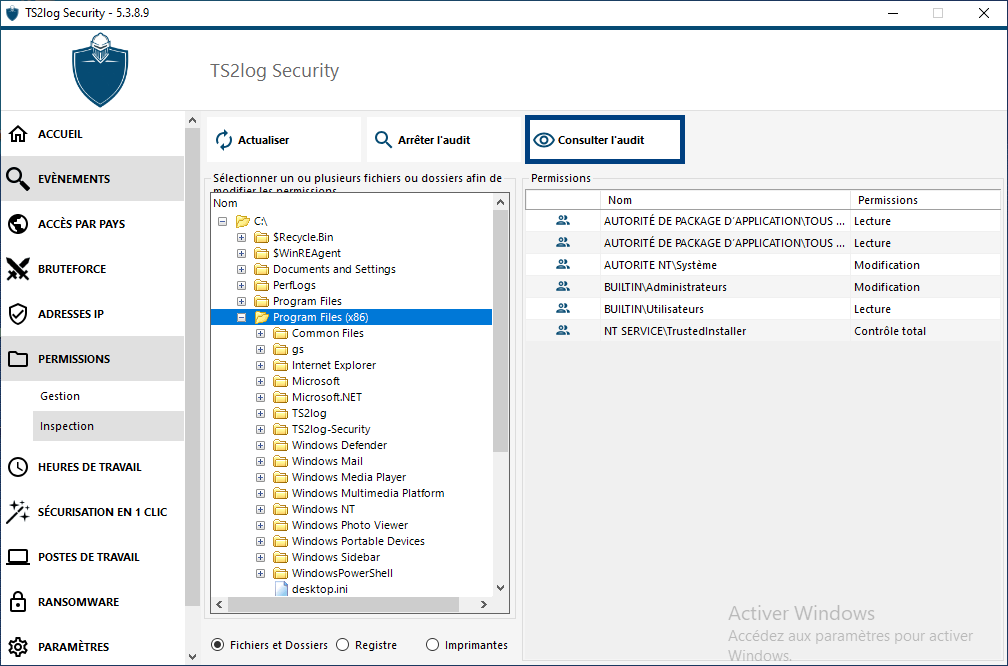Click the Actualiser button
This screenshot has height=666, width=1008.
click(284, 140)
